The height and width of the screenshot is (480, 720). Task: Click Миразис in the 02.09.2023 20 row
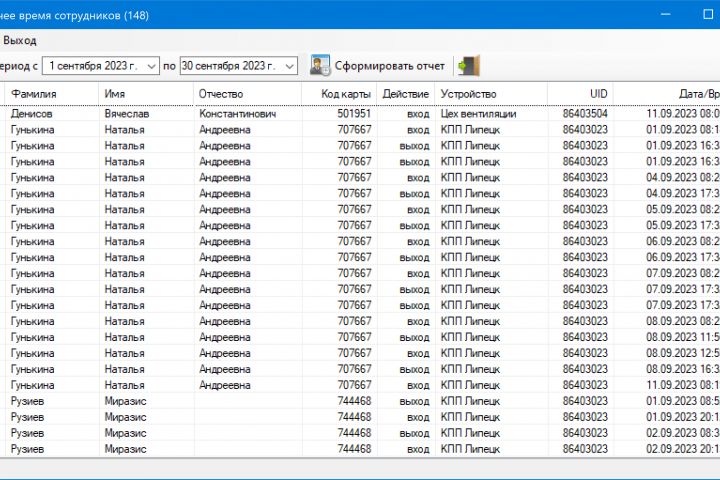pos(125,449)
